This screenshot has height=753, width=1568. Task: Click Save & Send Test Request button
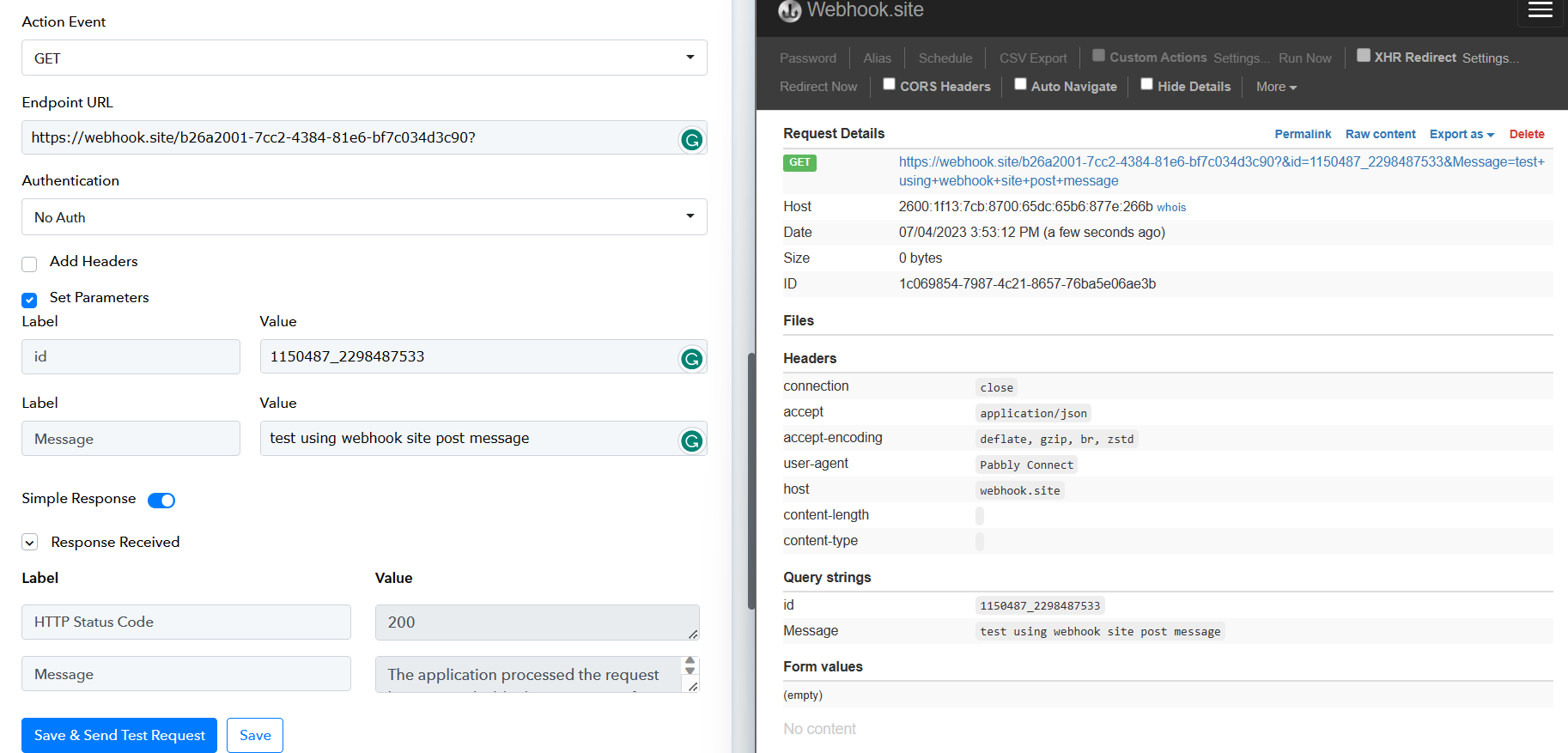tap(119, 735)
